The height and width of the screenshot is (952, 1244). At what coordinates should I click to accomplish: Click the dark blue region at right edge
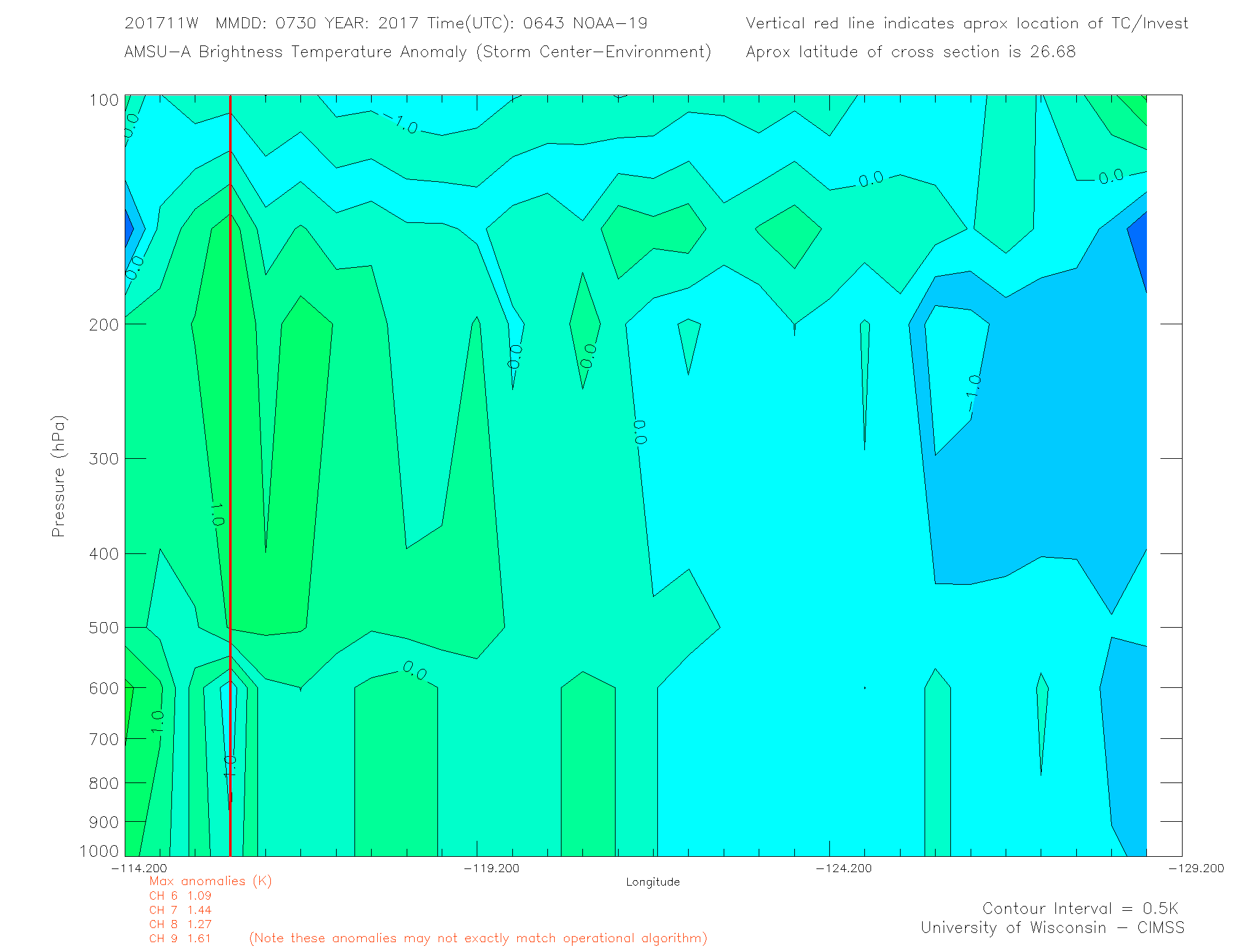pyautogui.click(x=1140, y=246)
